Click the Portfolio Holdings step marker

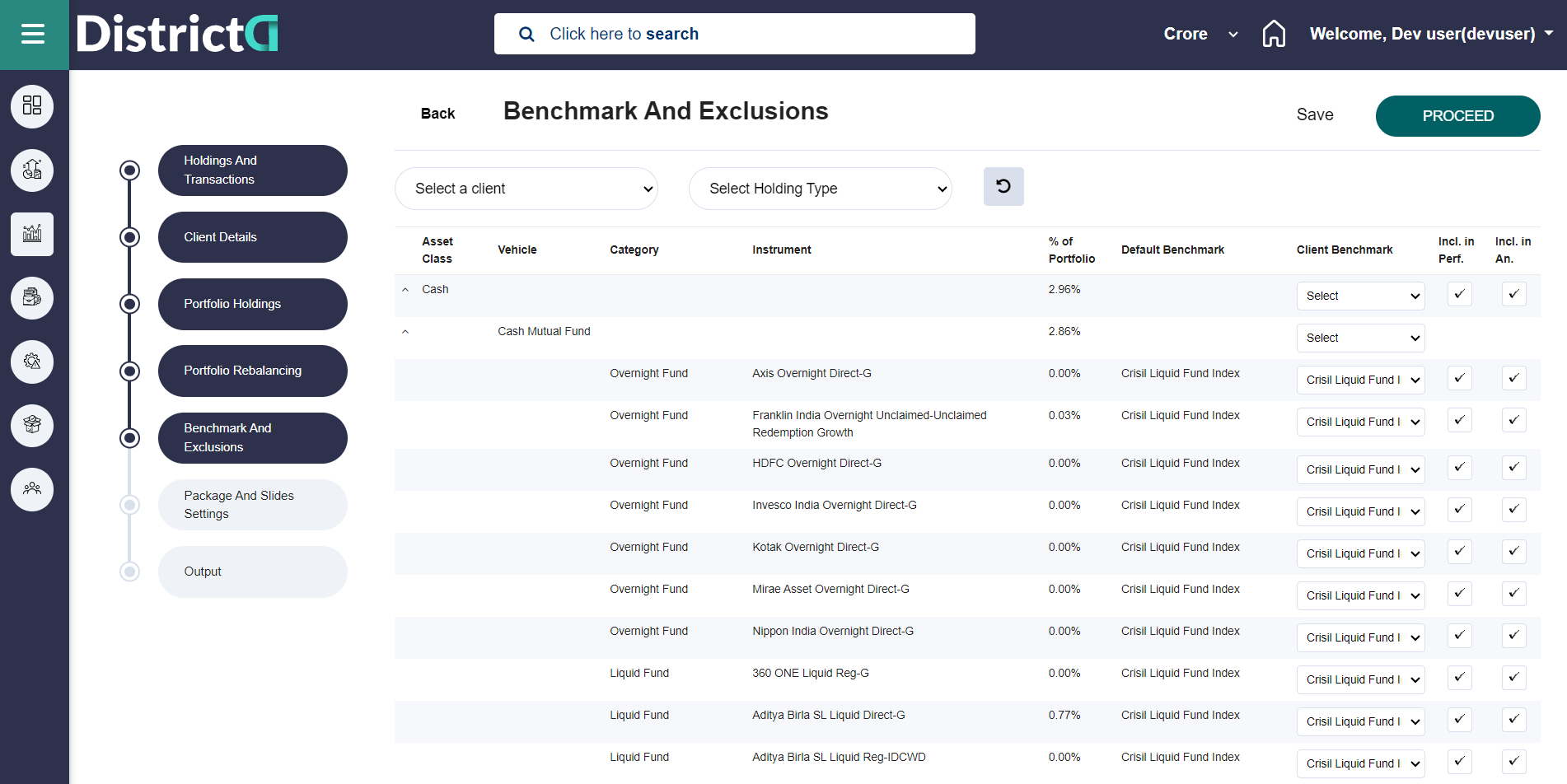coord(129,304)
